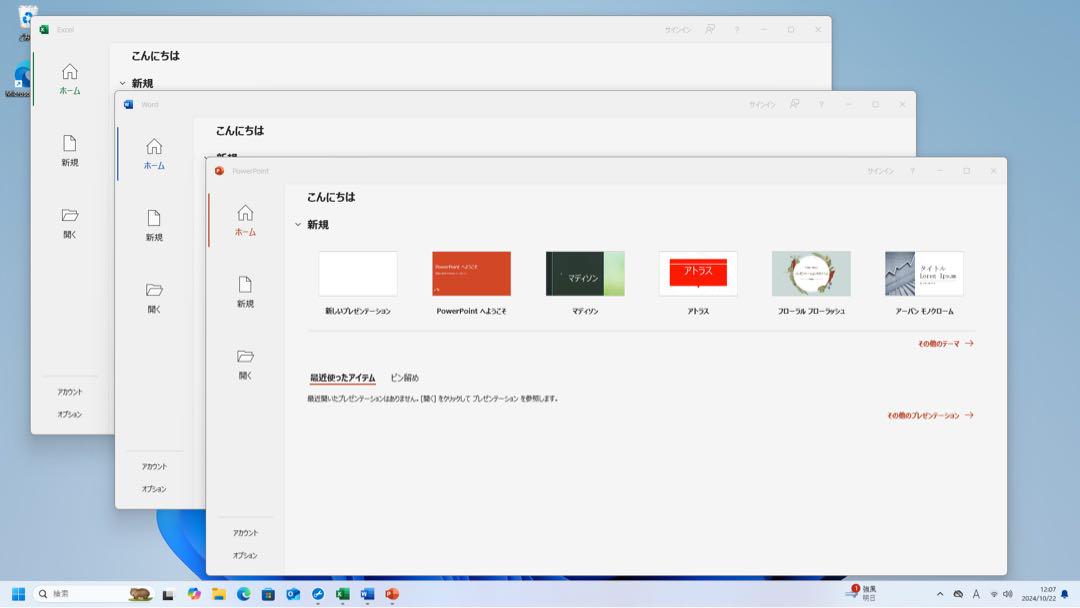Open Microsoft Edge from the taskbar
The width and height of the screenshot is (1080, 608).
(x=243, y=594)
